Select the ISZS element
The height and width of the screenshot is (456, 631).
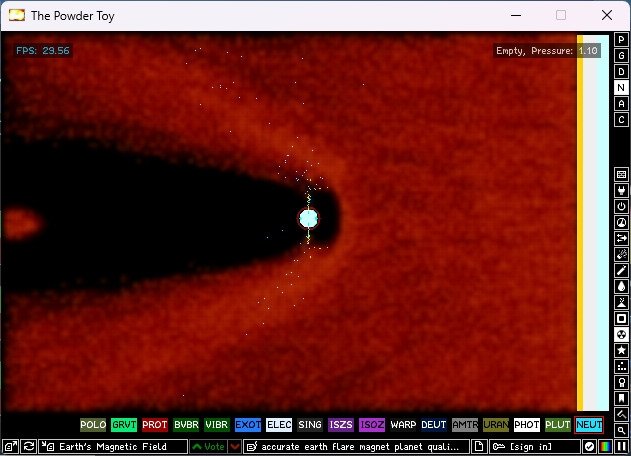[341, 425]
